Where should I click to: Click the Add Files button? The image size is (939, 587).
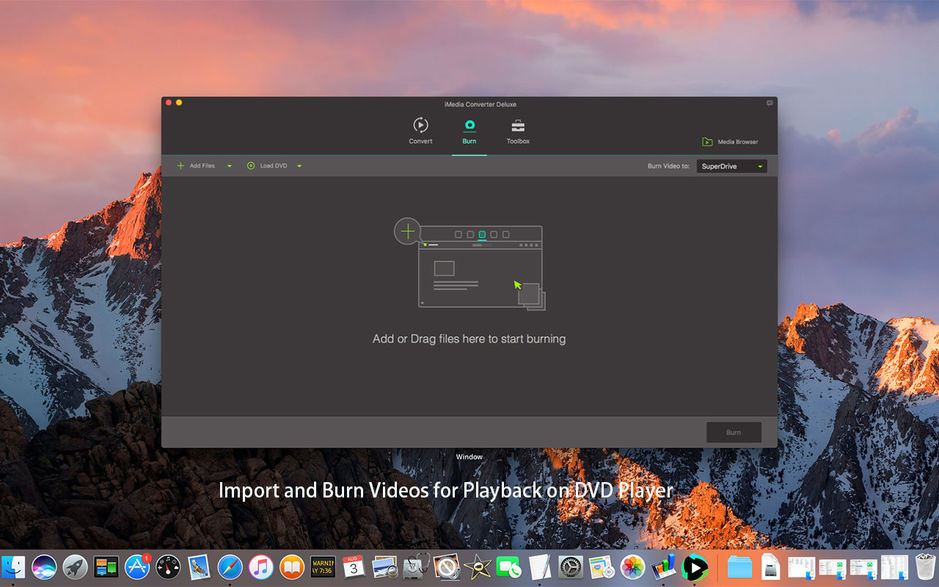[199, 165]
